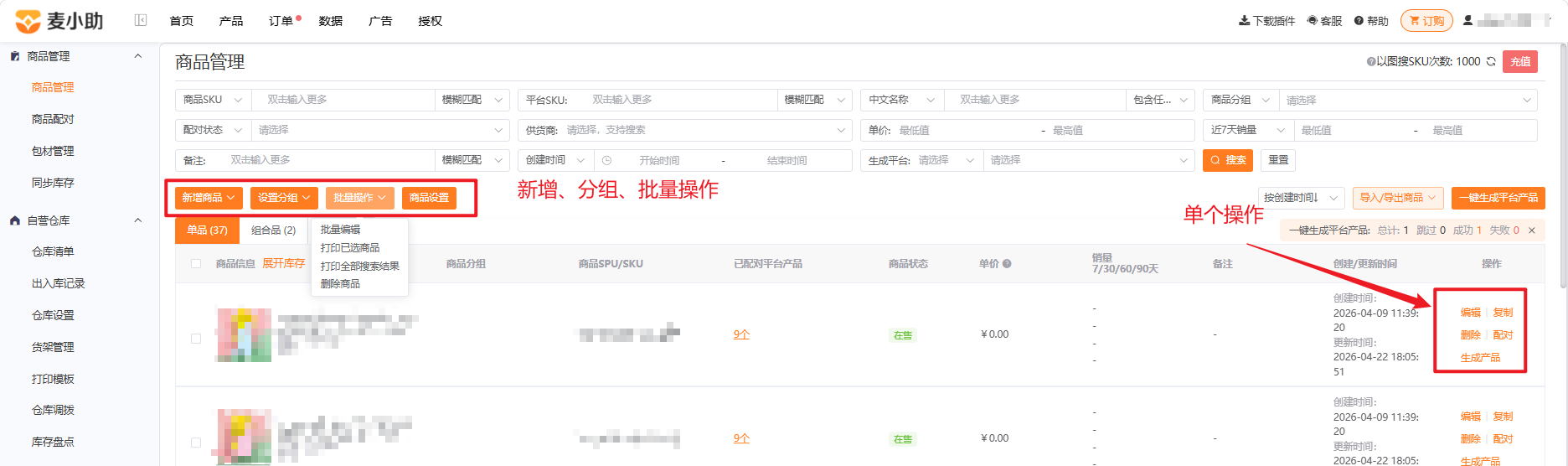Open the 近7天销量 dropdown

point(1248,130)
